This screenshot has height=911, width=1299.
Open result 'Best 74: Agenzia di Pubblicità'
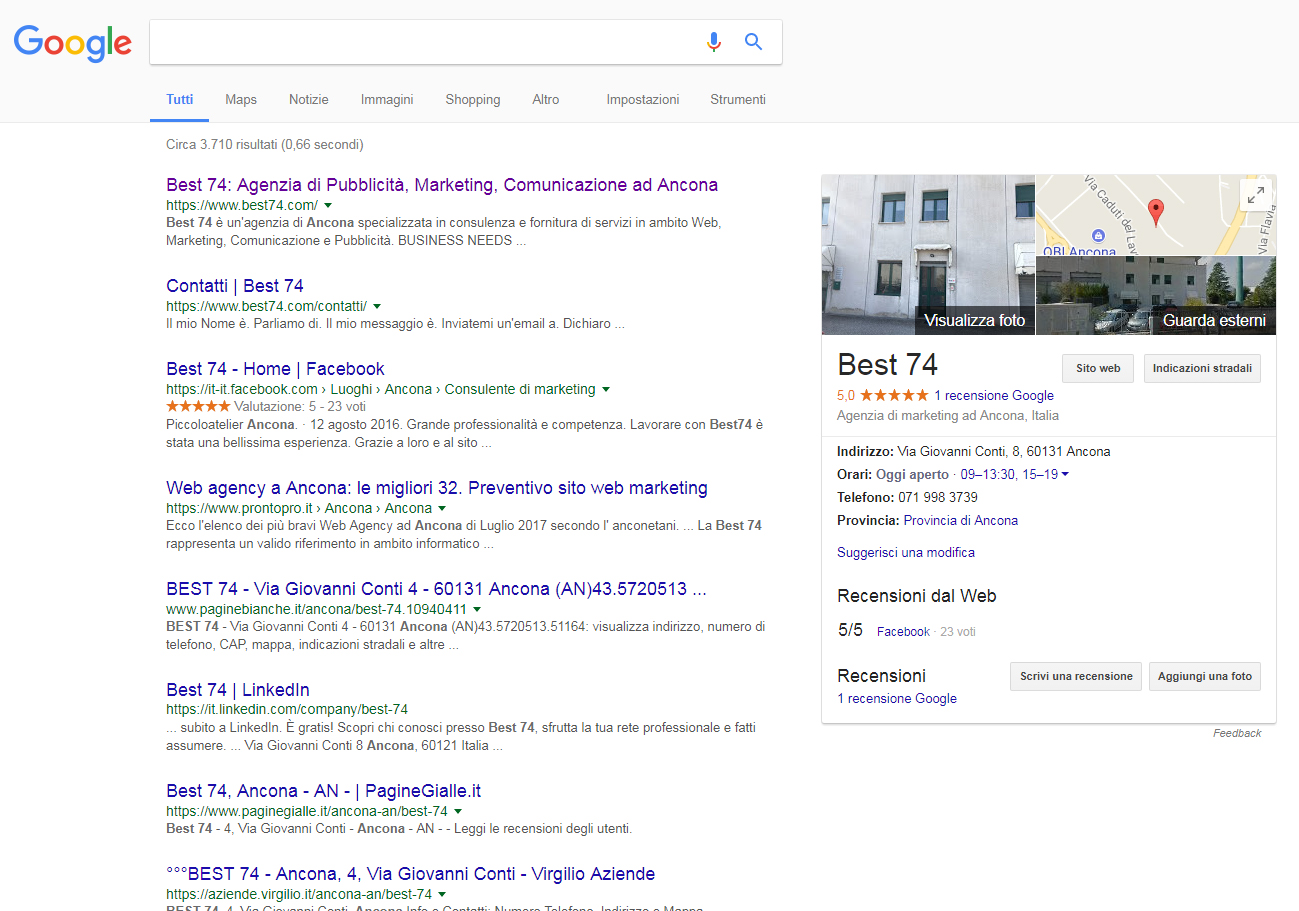[x=442, y=185]
